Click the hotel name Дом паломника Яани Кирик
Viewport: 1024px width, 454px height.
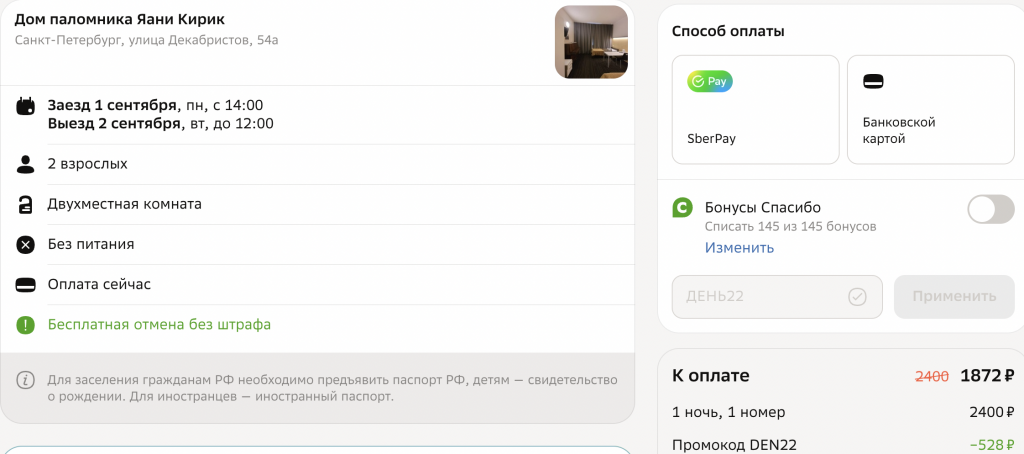120,20
